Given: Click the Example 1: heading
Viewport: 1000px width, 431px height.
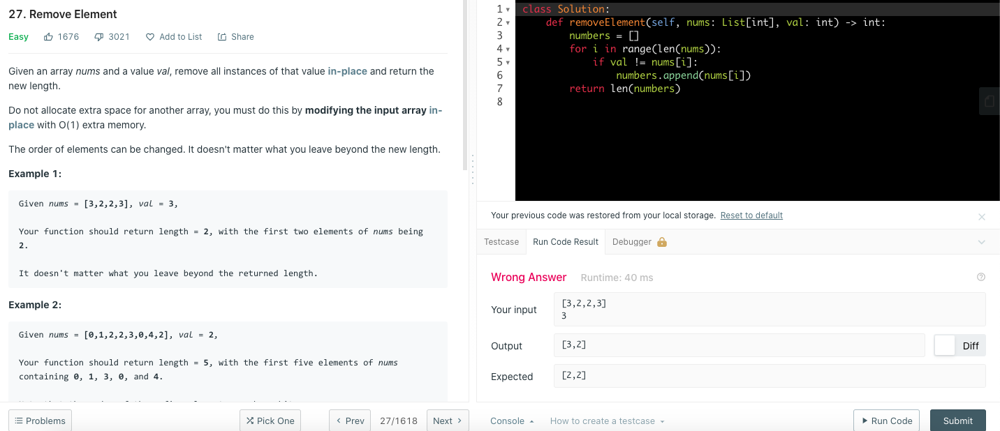Looking at the screenshot, I should [x=35, y=174].
